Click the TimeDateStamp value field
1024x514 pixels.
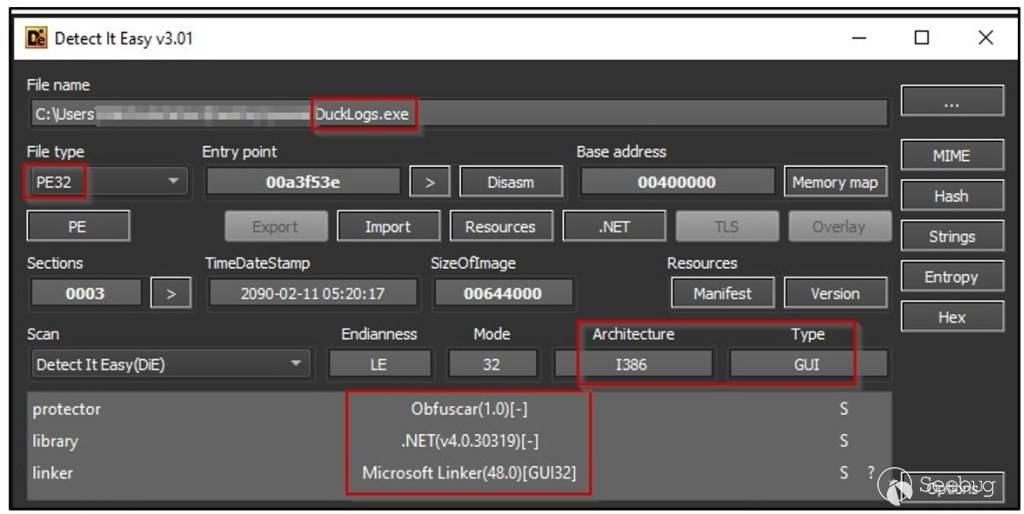pyautogui.click(x=312, y=293)
